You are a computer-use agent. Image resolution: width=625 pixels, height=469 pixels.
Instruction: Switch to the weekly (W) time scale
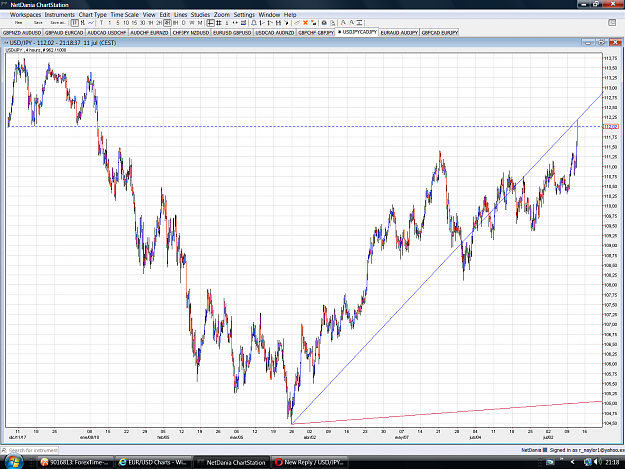pyautogui.click(x=192, y=23)
